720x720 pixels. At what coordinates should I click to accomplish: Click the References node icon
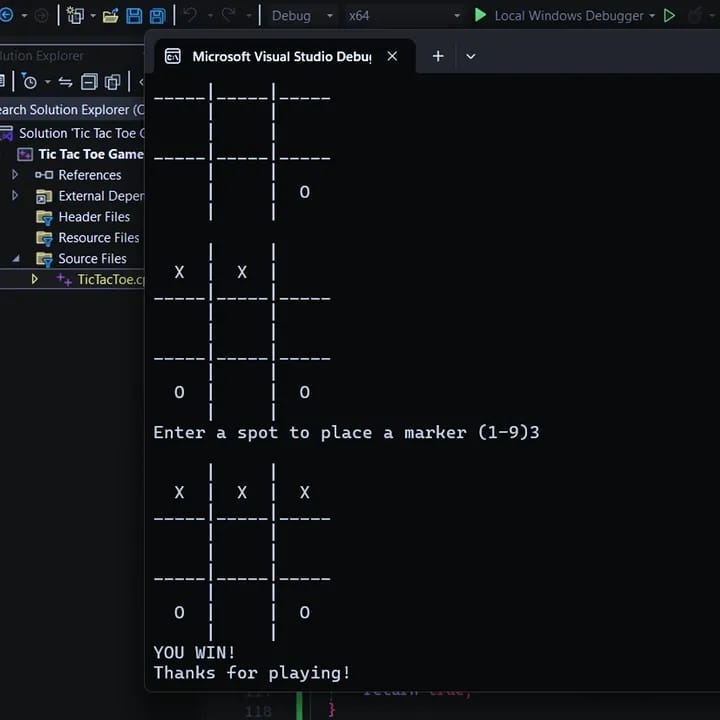click(44, 175)
